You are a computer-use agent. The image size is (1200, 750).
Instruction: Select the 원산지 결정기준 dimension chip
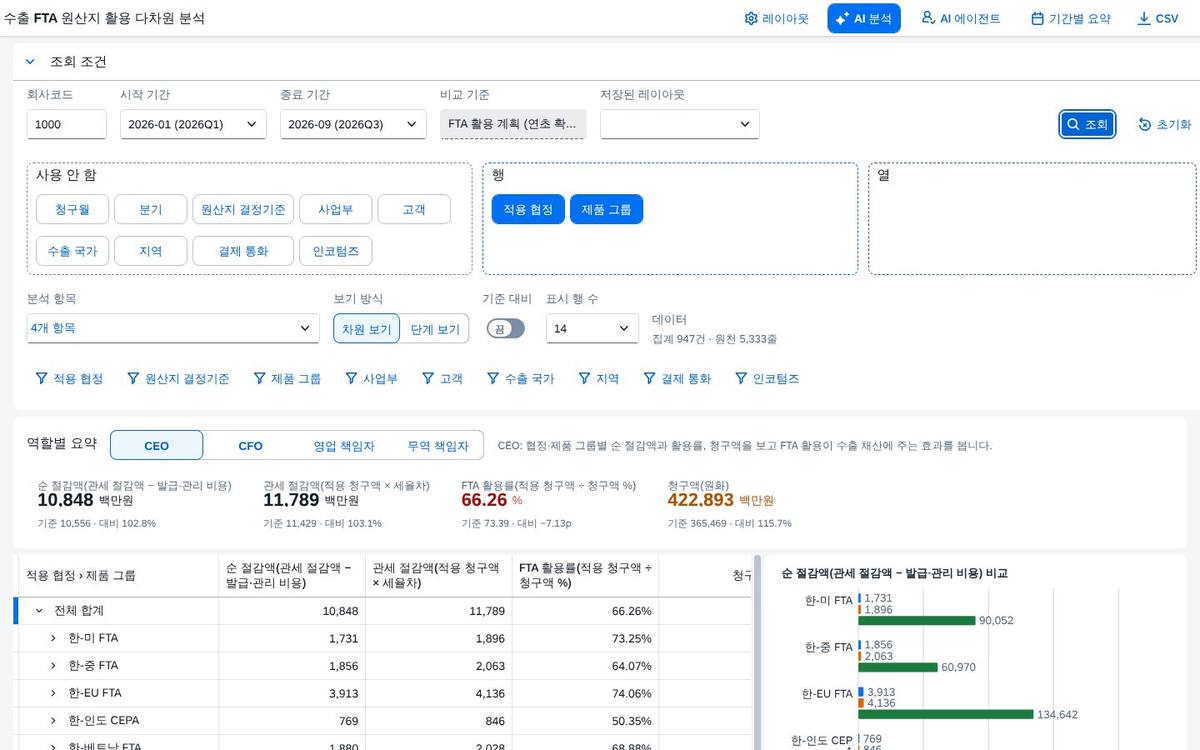(x=243, y=209)
